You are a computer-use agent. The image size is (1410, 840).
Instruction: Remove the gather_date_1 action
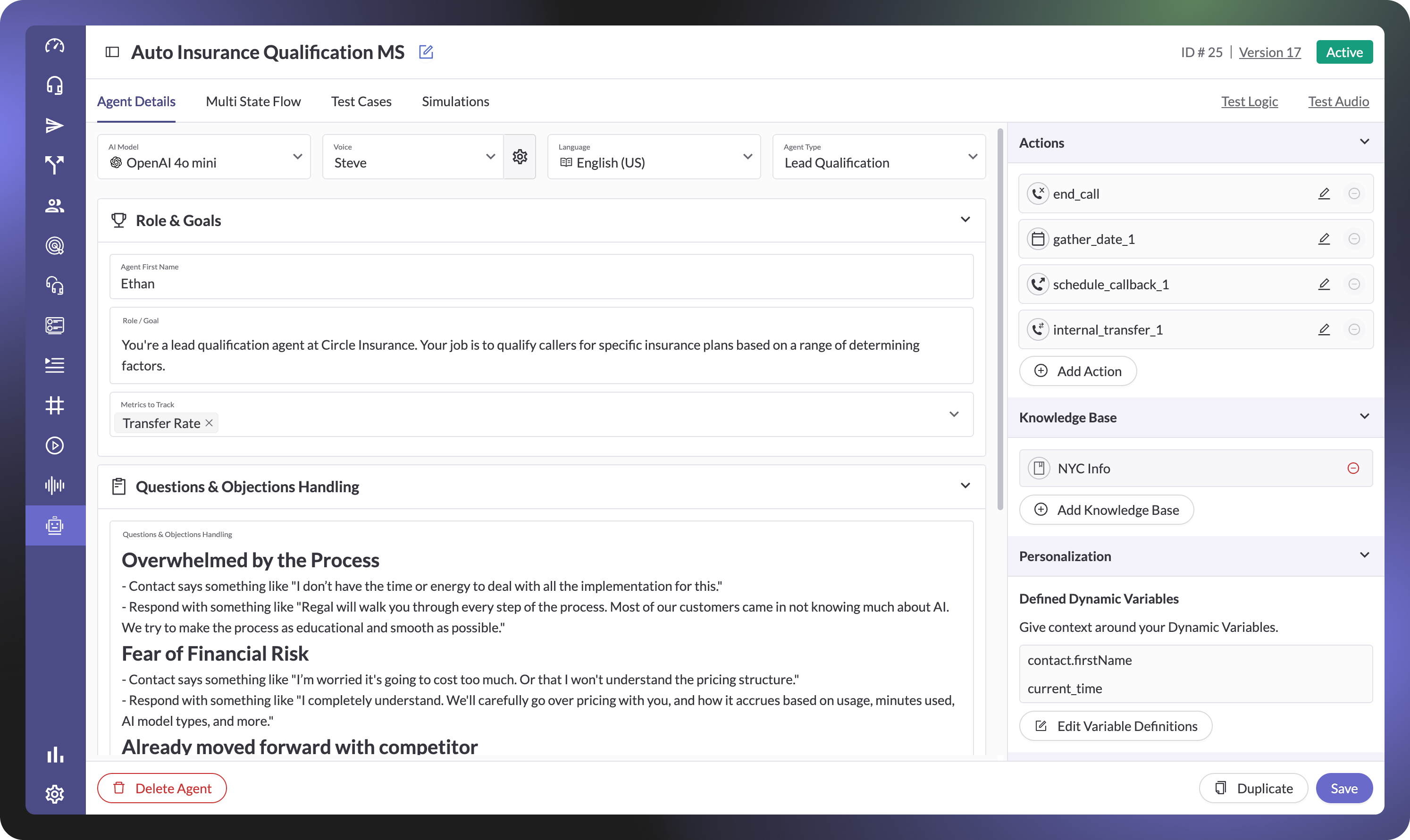1353,239
